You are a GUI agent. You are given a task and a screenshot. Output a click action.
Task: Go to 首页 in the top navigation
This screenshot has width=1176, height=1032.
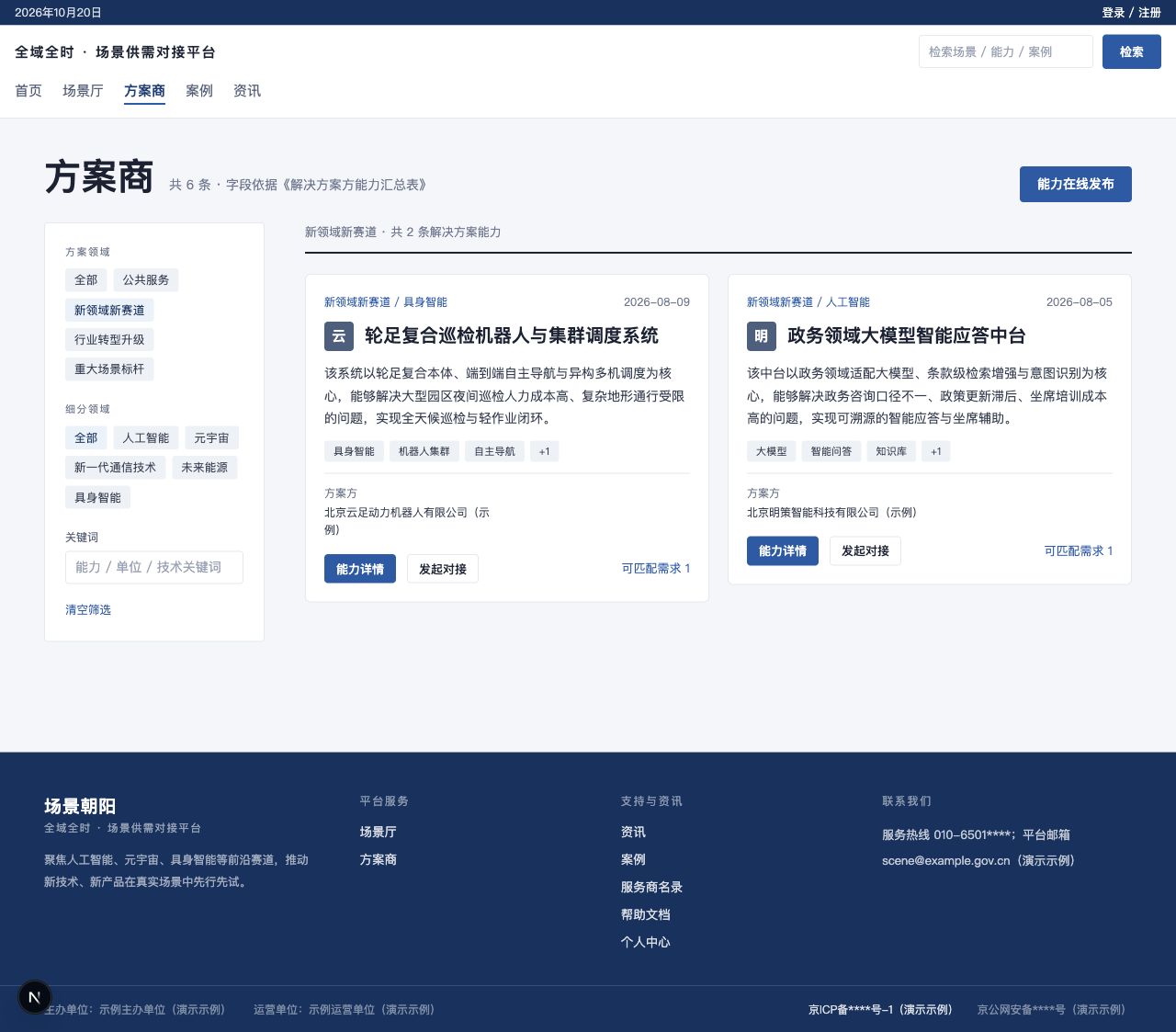[28, 91]
